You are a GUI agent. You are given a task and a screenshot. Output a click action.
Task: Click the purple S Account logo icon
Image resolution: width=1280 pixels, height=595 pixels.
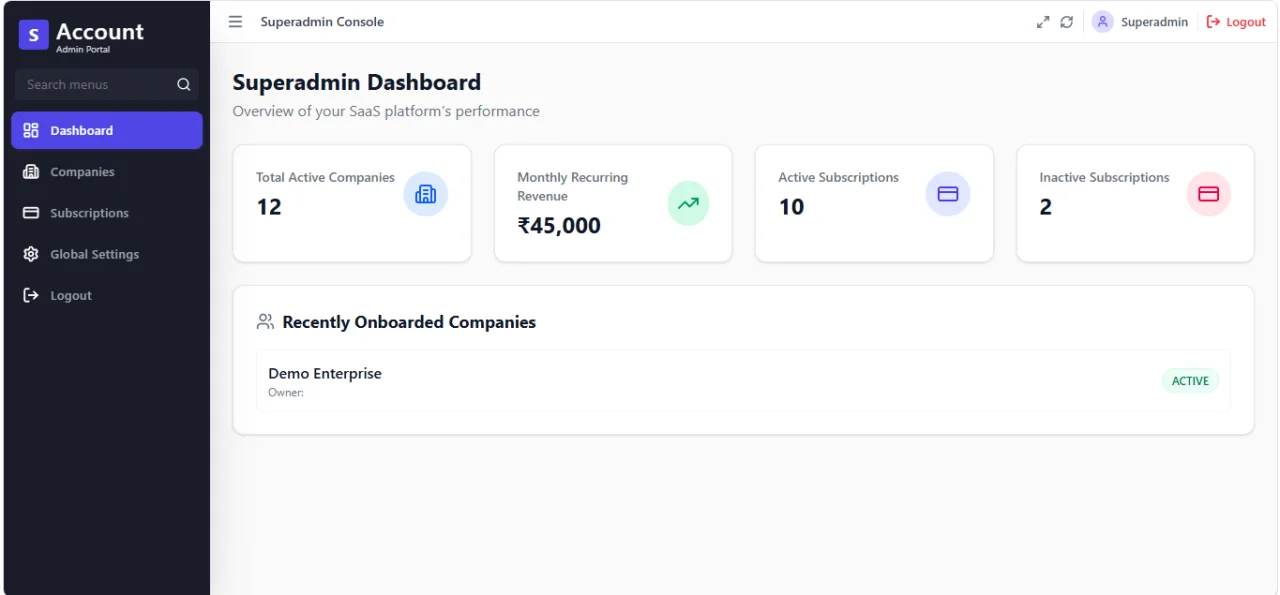coord(33,36)
